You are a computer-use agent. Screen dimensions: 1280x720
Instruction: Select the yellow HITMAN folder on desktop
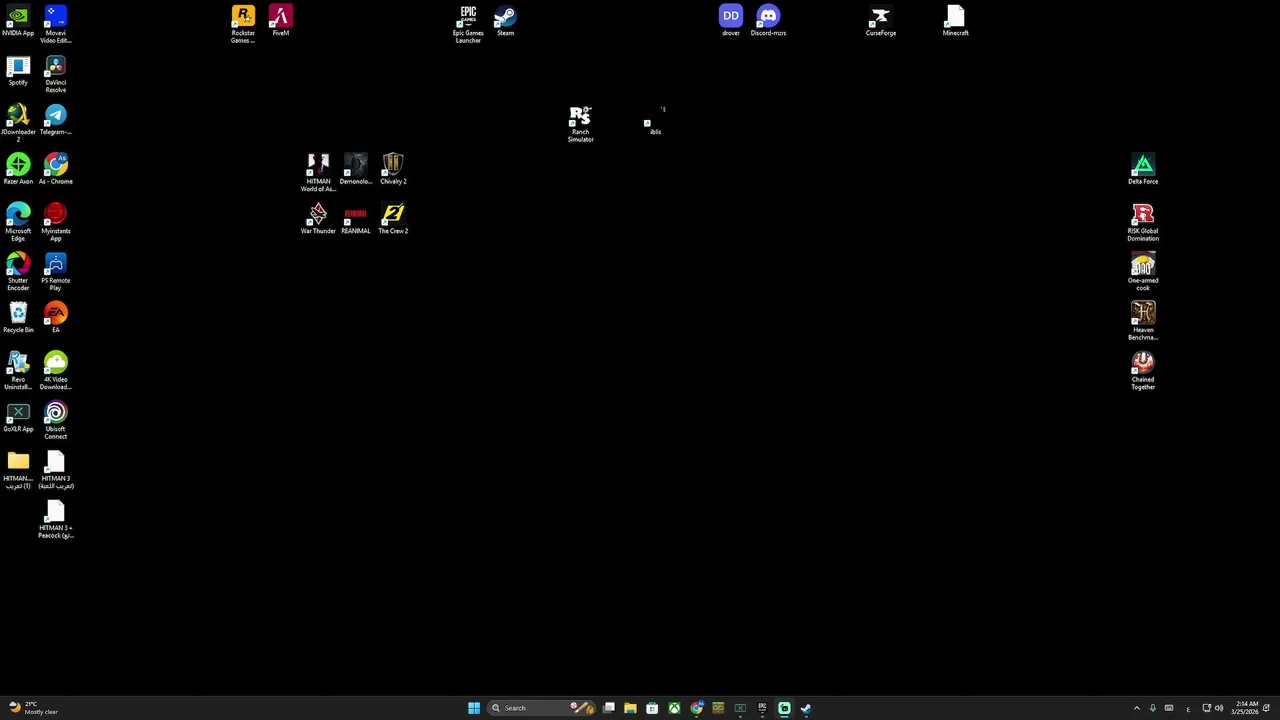[x=18, y=470]
